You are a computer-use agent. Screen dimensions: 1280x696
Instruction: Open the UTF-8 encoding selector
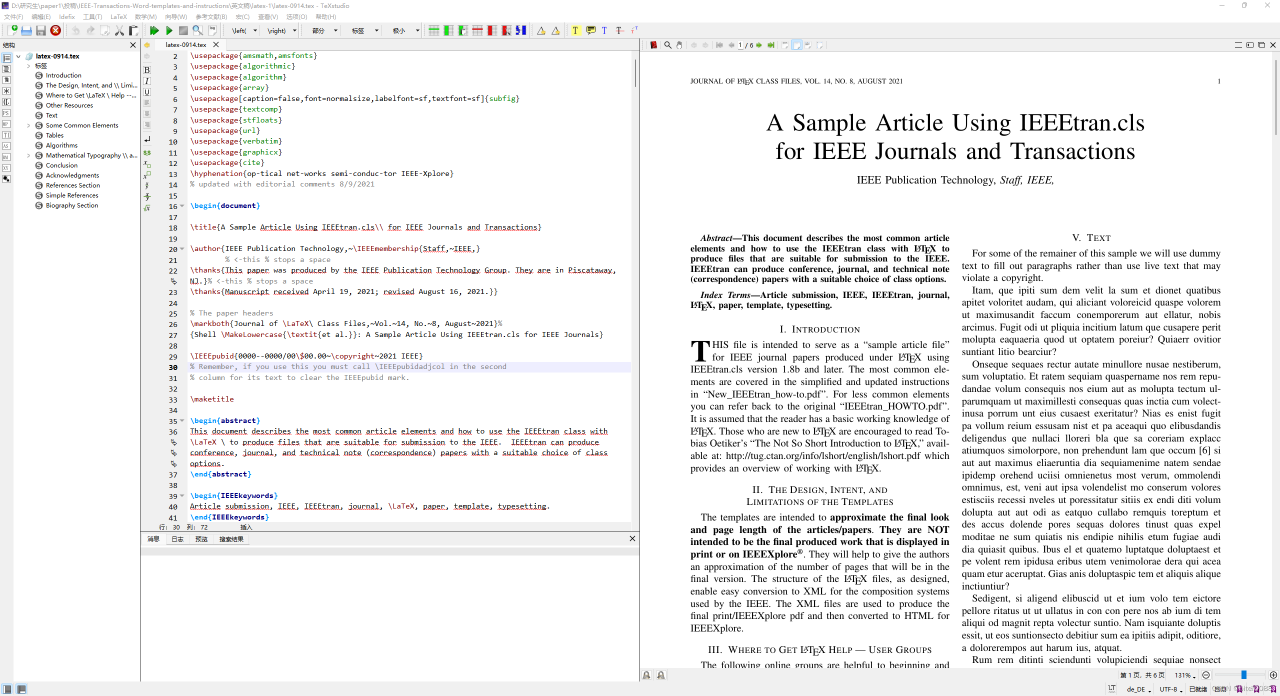click(x=1170, y=689)
